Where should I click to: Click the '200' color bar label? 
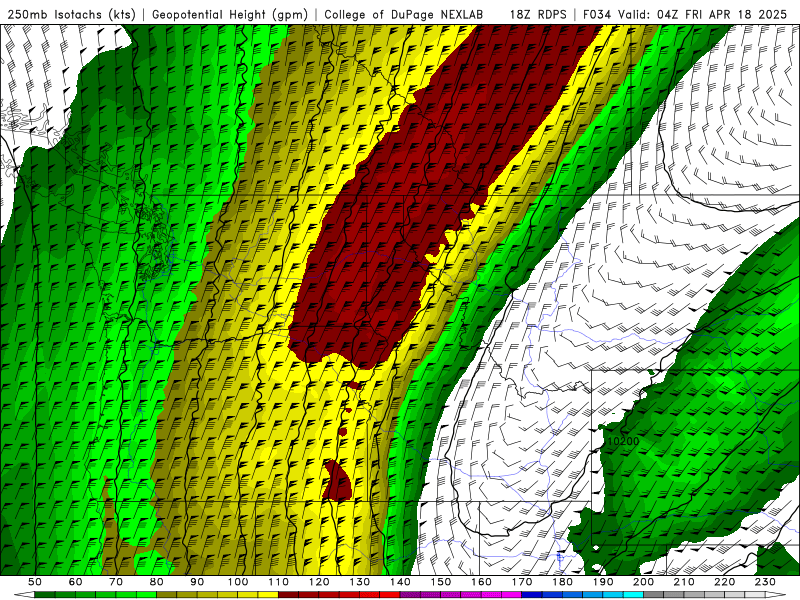click(643, 582)
